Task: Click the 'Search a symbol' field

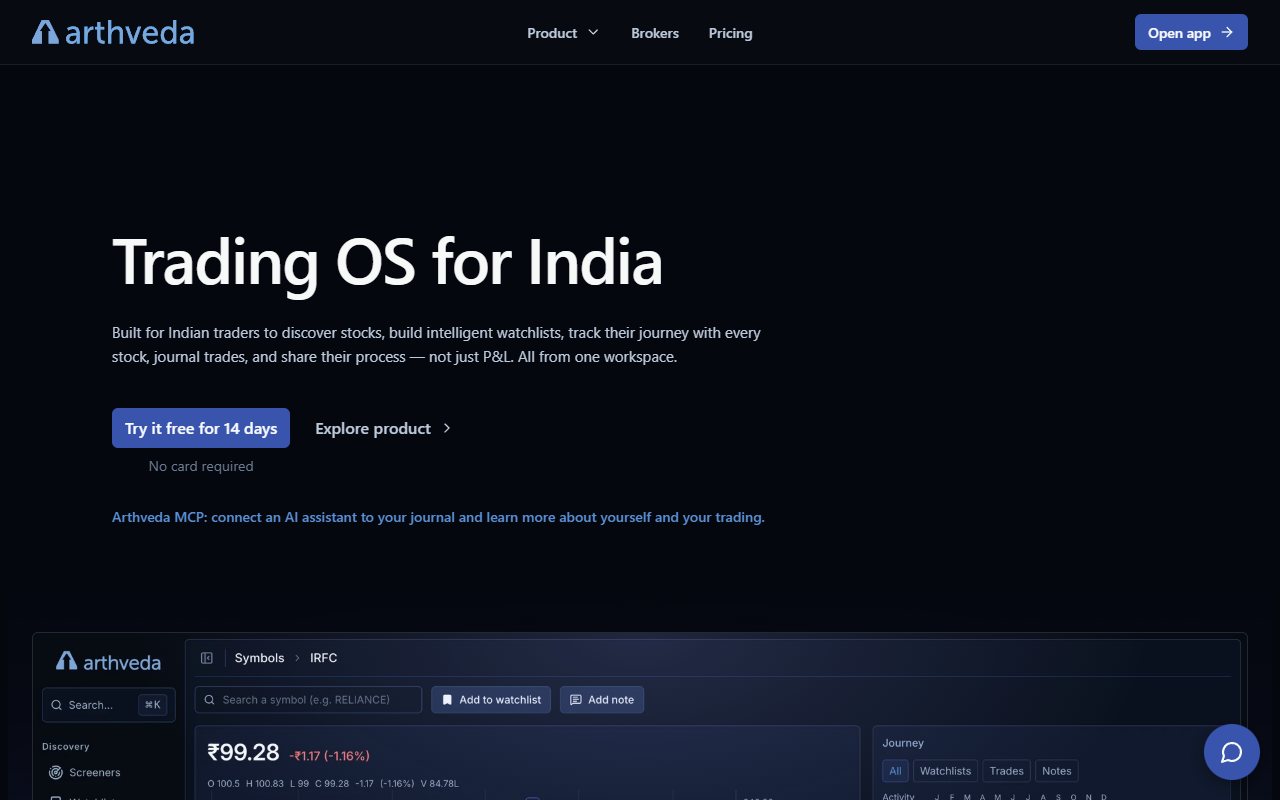Action: pos(308,700)
